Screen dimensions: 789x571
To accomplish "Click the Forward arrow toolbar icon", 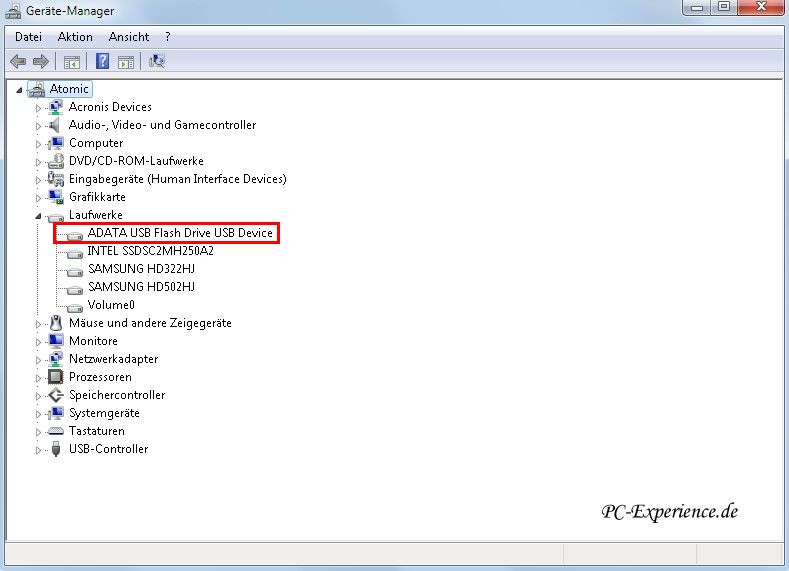I will (41, 61).
